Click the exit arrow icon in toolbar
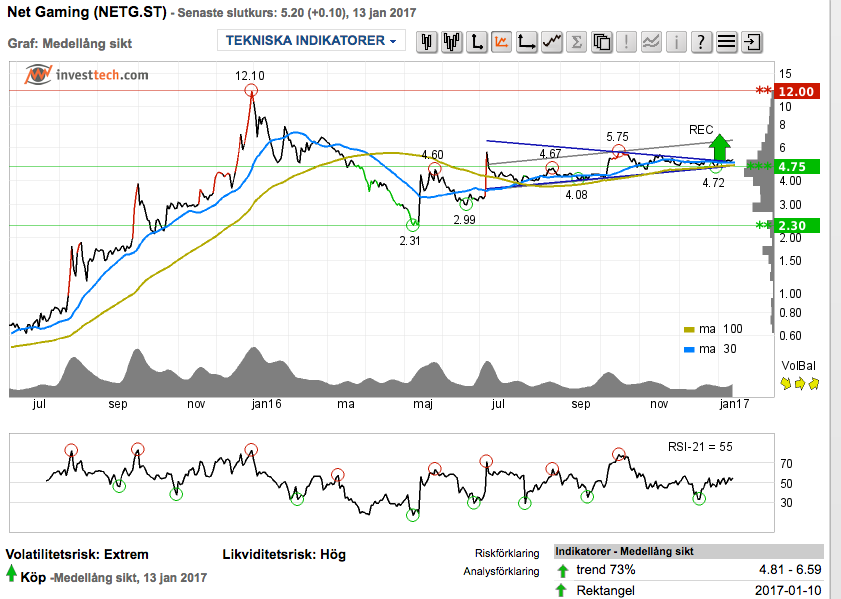This screenshot has width=841, height=599. (751, 41)
